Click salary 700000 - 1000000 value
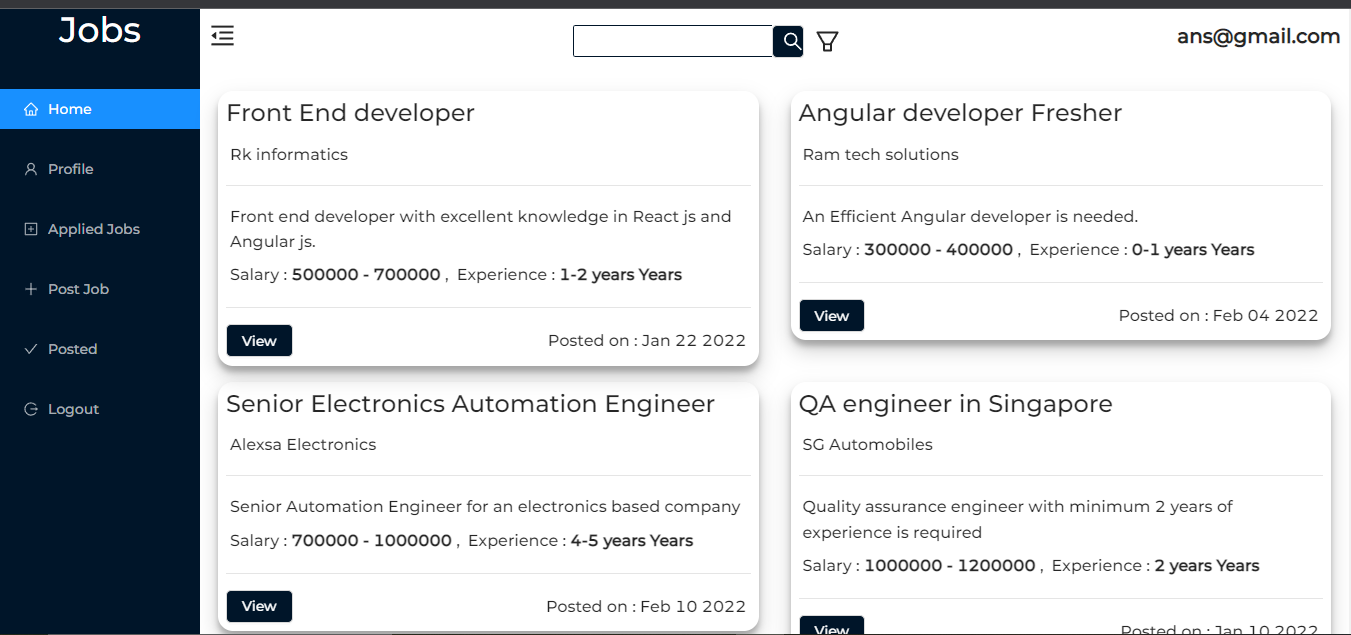1351x635 pixels. (372, 541)
